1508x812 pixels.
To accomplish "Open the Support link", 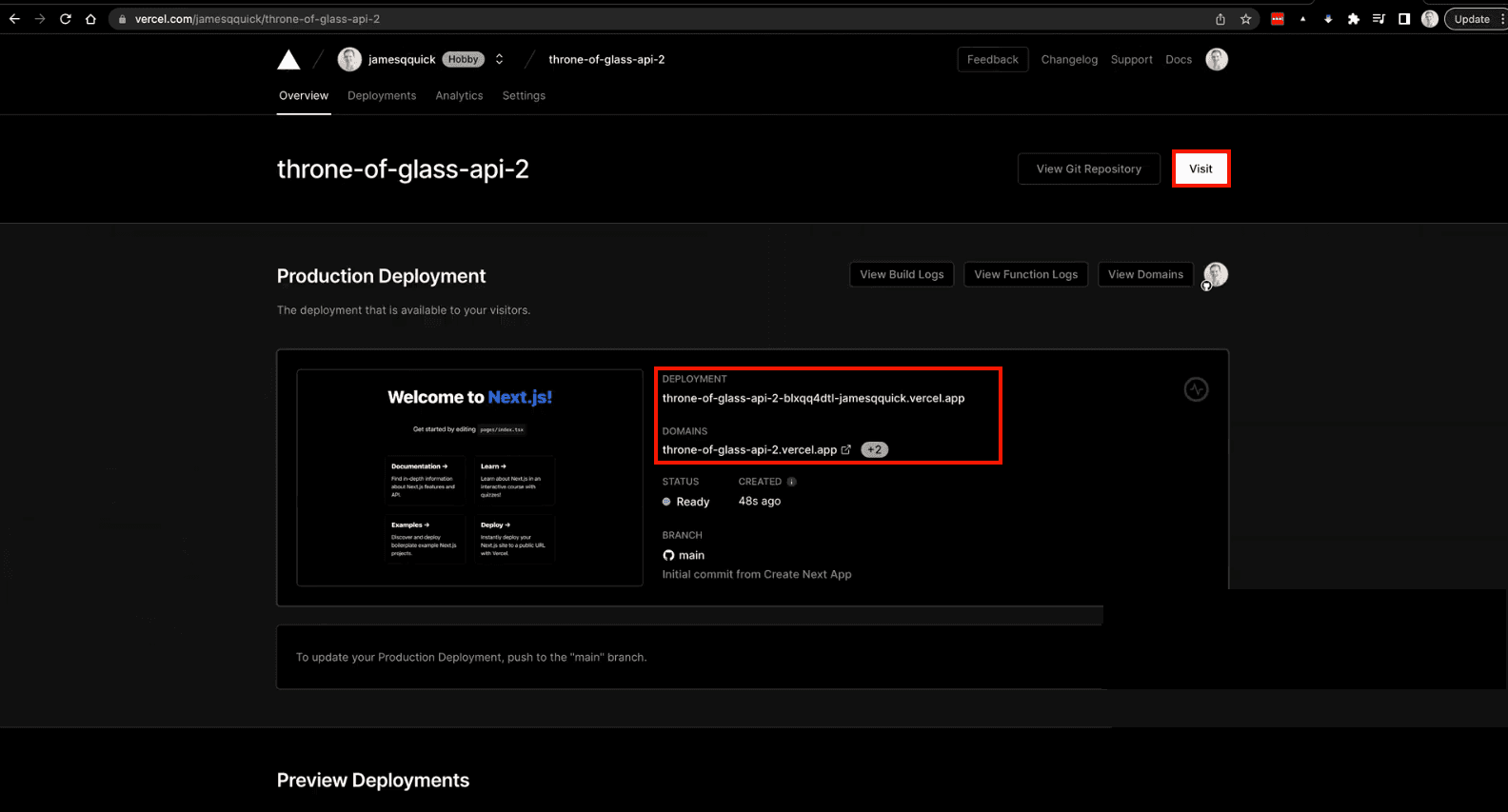I will [x=1131, y=59].
